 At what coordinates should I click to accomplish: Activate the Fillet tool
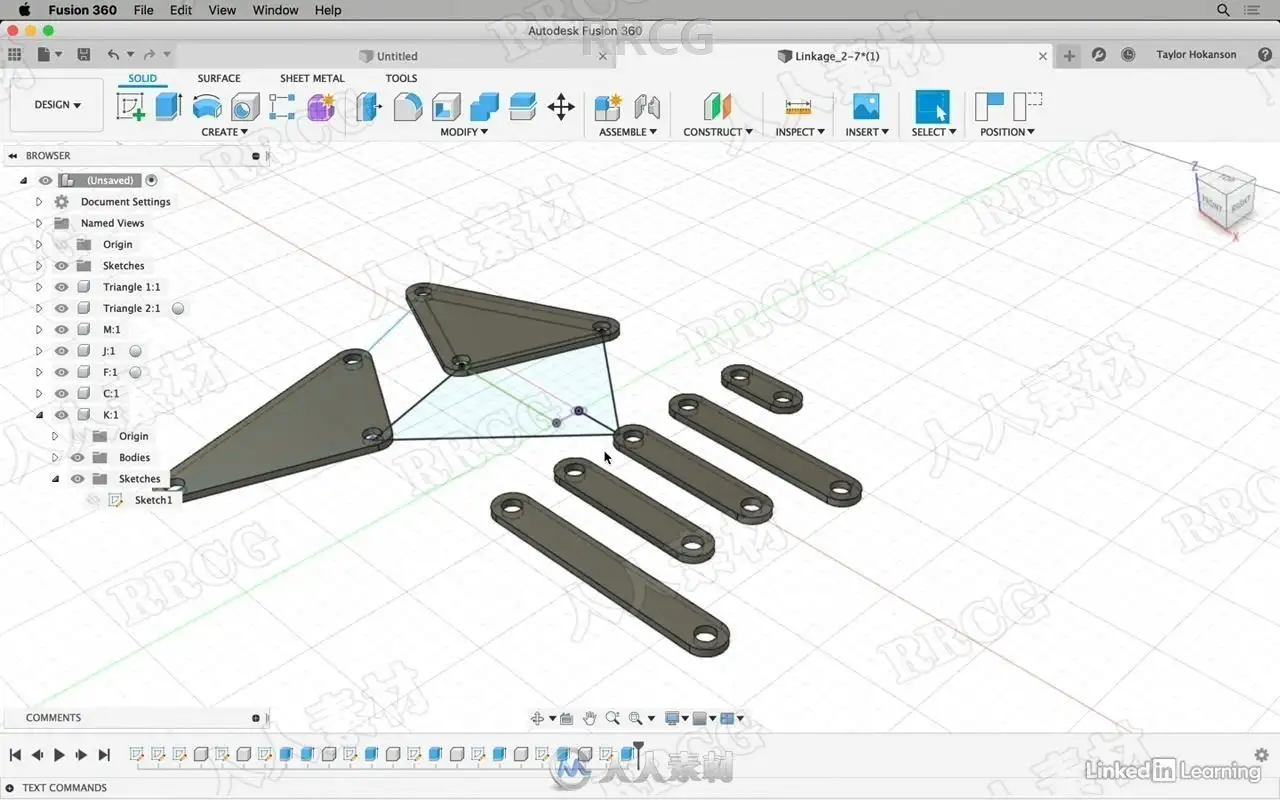pyautogui.click(x=407, y=106)
